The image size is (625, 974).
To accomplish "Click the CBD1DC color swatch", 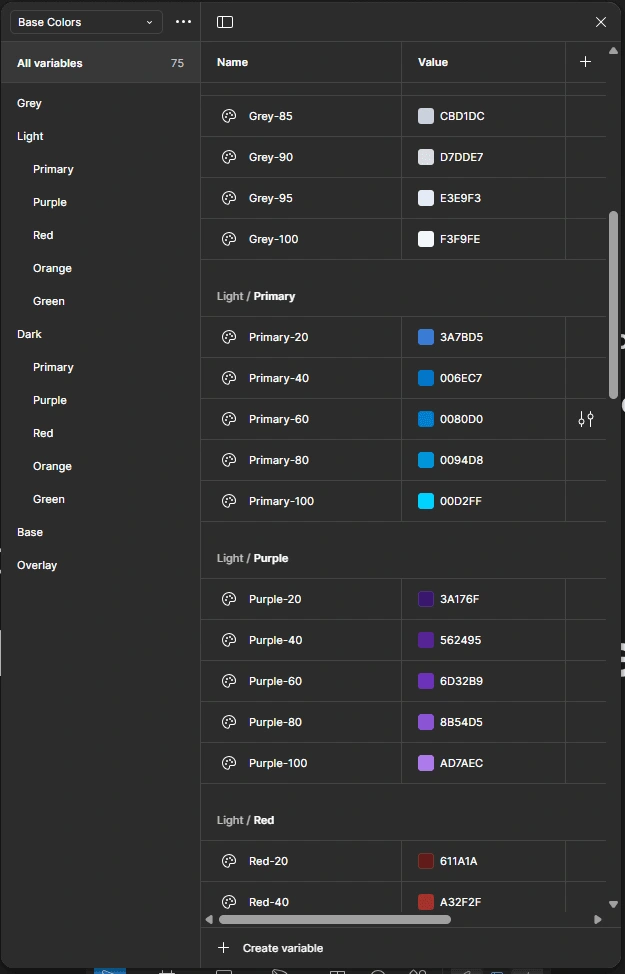I will (x=426, y=116).
